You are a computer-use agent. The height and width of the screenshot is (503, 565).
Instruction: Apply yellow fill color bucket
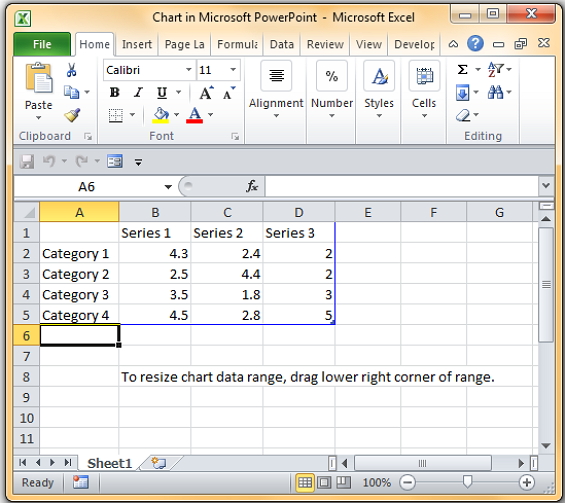(x=161, y=115)
